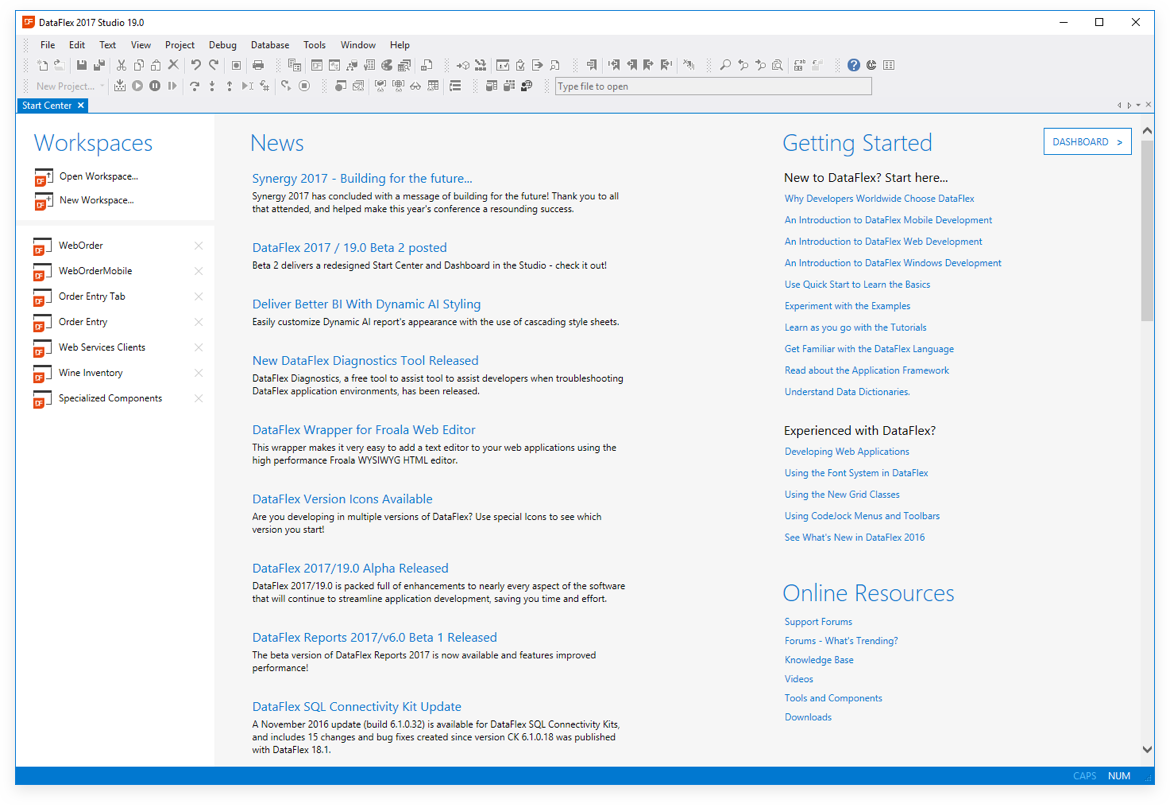Open DataFlex Version Icons Available article
Viewport: 1170px width, 805px height.
coord(342,499)
